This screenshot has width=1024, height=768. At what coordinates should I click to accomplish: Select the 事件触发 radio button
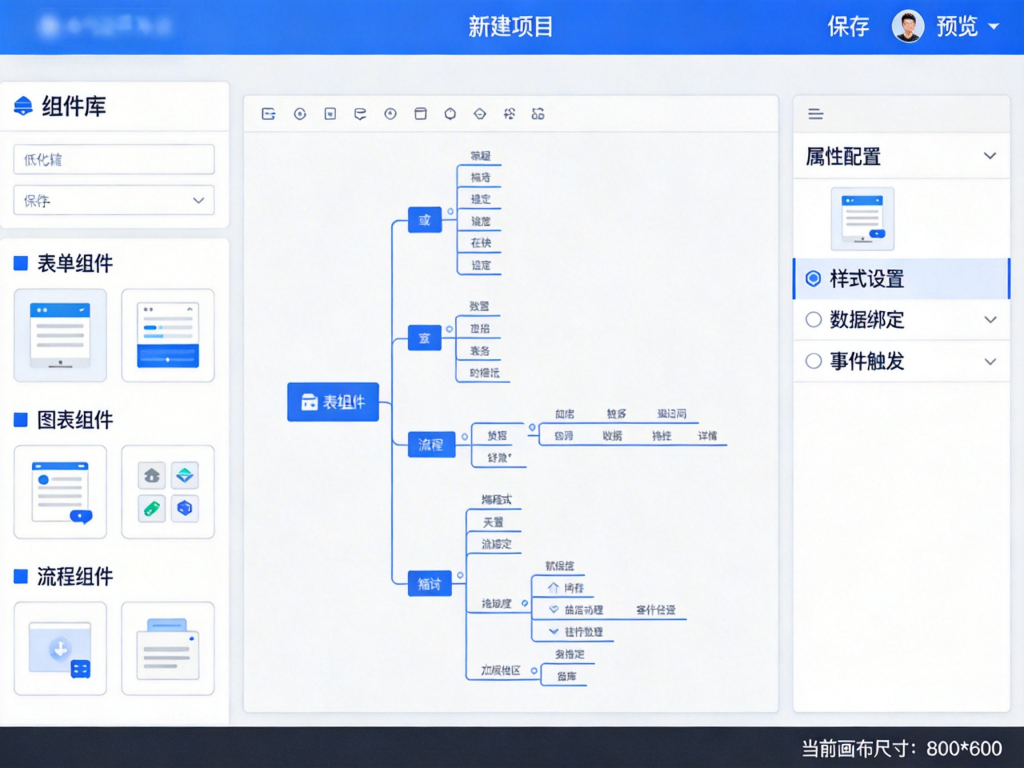click(813, 361)
